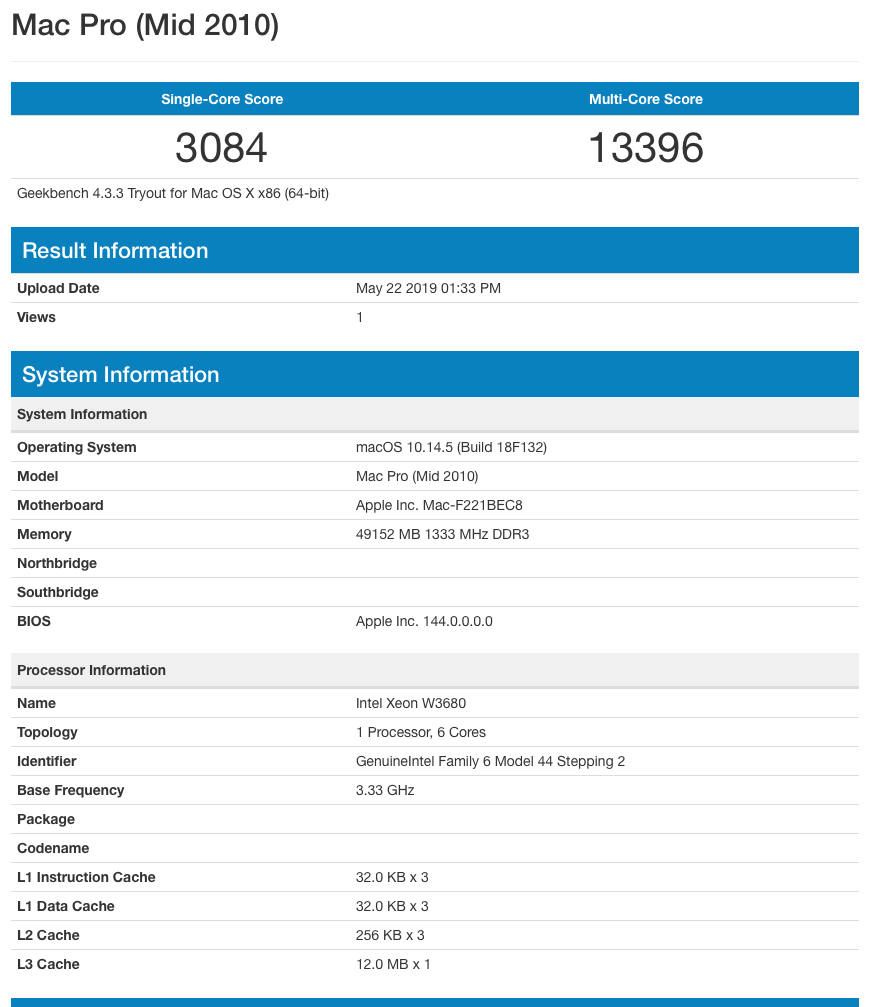Select L3 Cache value 12.0 MB x 1
Screen dimensions: 870x1007
393,964
